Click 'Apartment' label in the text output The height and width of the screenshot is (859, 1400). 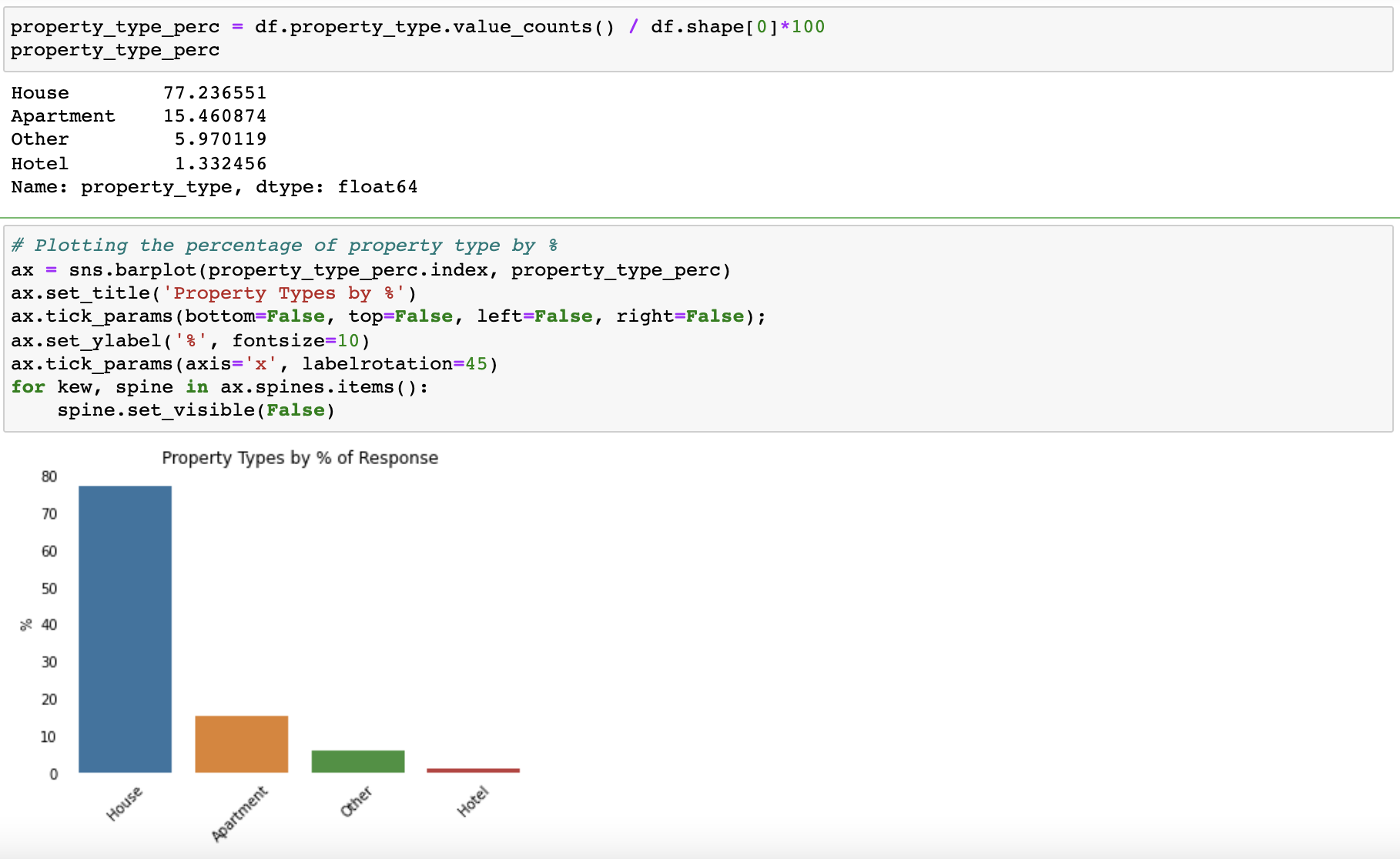63,116
